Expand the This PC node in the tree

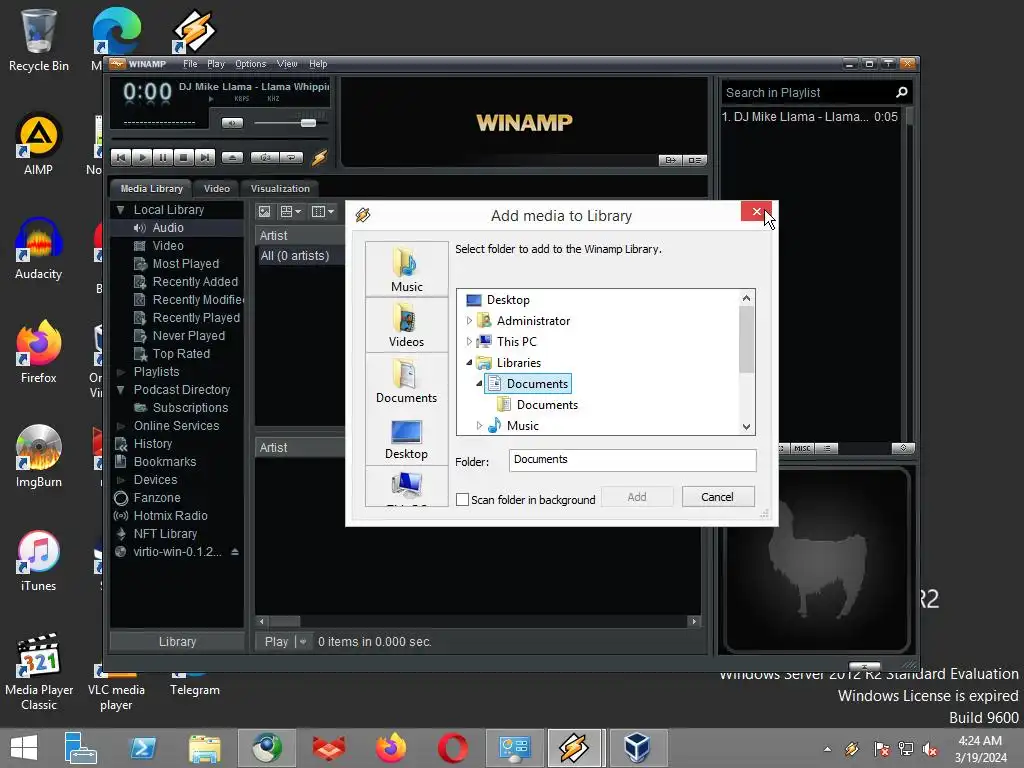[x=469, y=342]
